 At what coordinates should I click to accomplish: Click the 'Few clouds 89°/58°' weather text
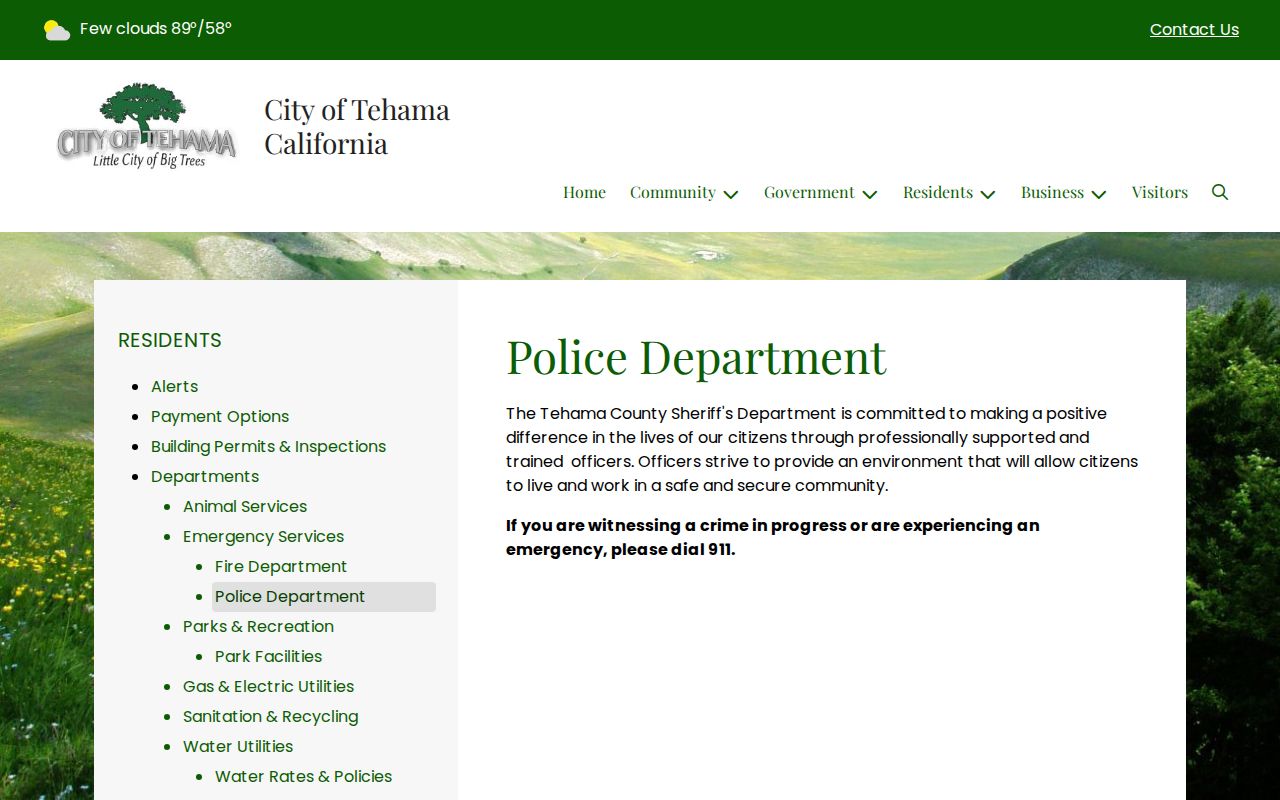tap(156, 29)
